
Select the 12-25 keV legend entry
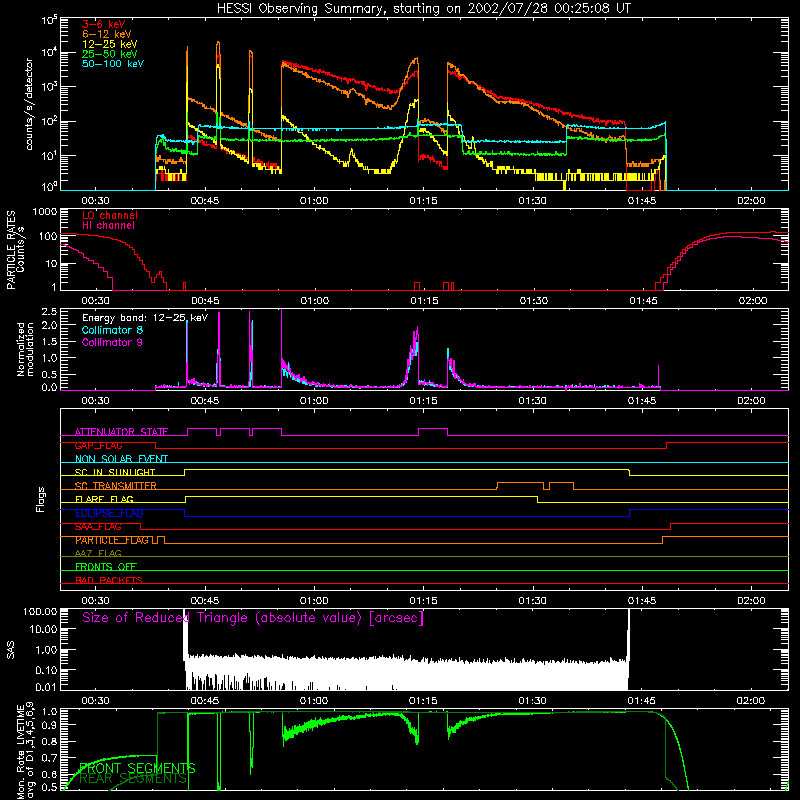[110, 44]
